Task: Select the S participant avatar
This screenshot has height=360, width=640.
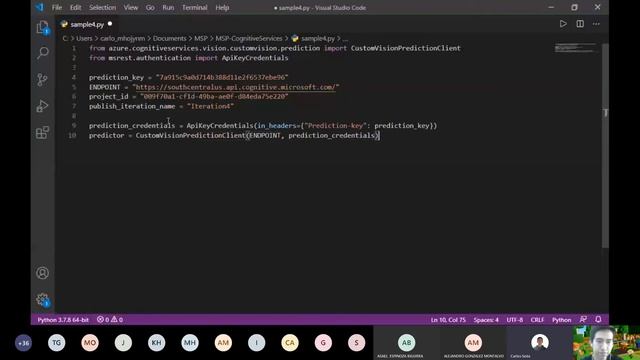Action: point(356,343)
